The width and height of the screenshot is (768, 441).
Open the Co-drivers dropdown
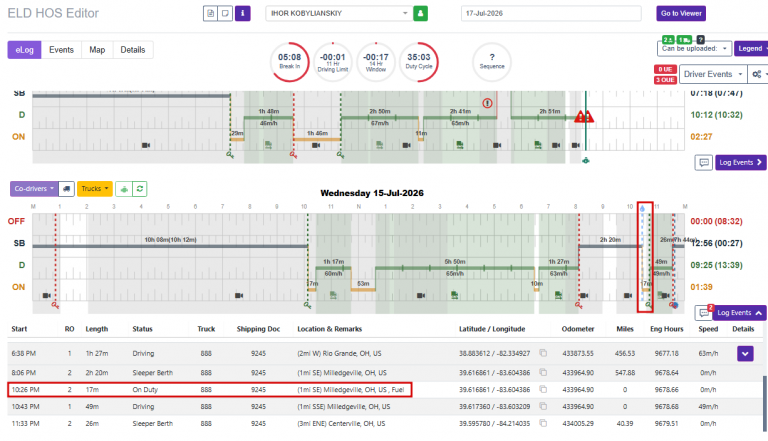[34, 189]
